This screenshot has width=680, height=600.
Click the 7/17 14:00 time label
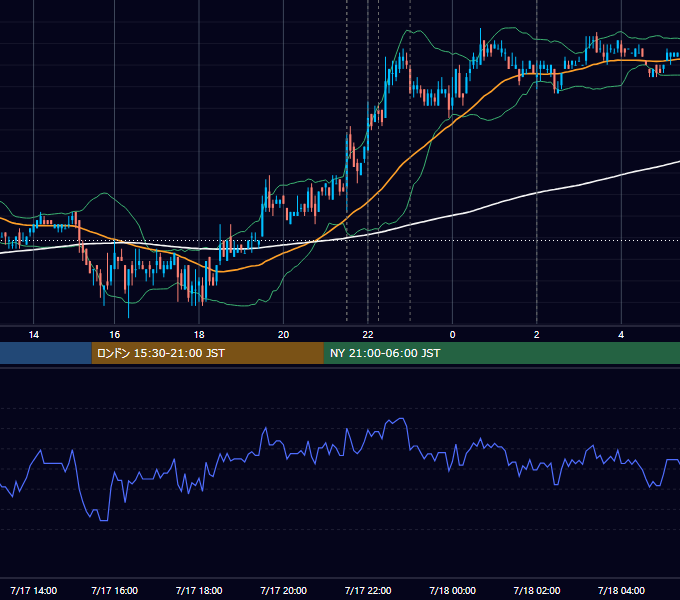click(x=33, y=590)
